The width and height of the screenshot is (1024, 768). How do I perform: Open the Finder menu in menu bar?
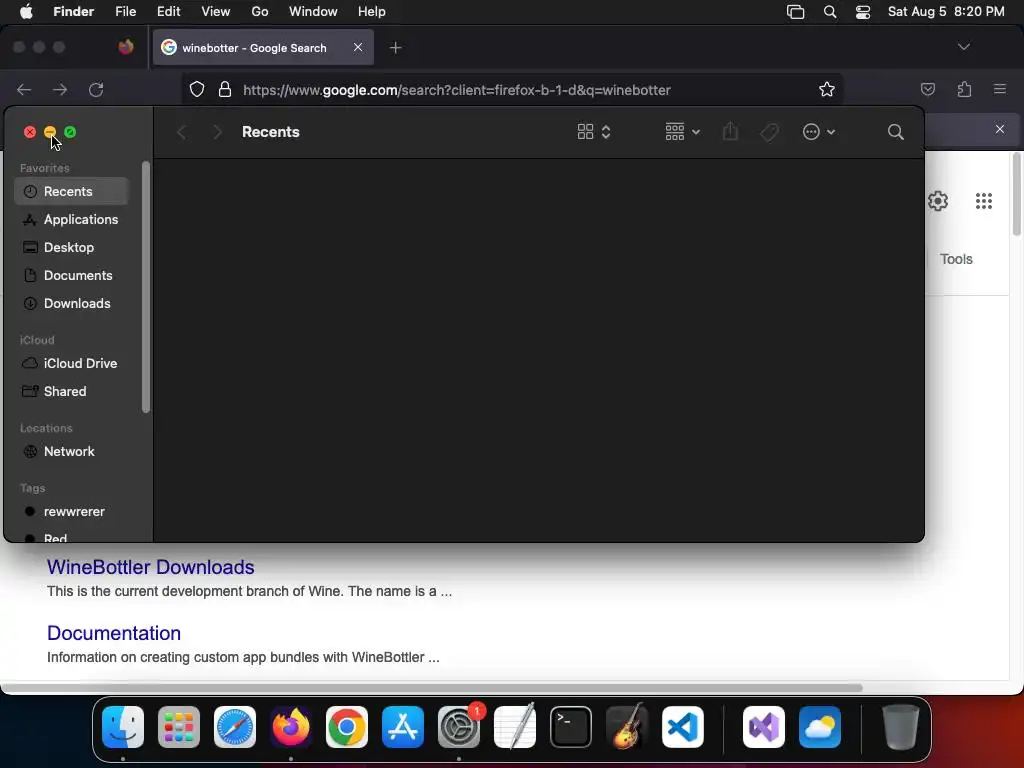(74, 12)
